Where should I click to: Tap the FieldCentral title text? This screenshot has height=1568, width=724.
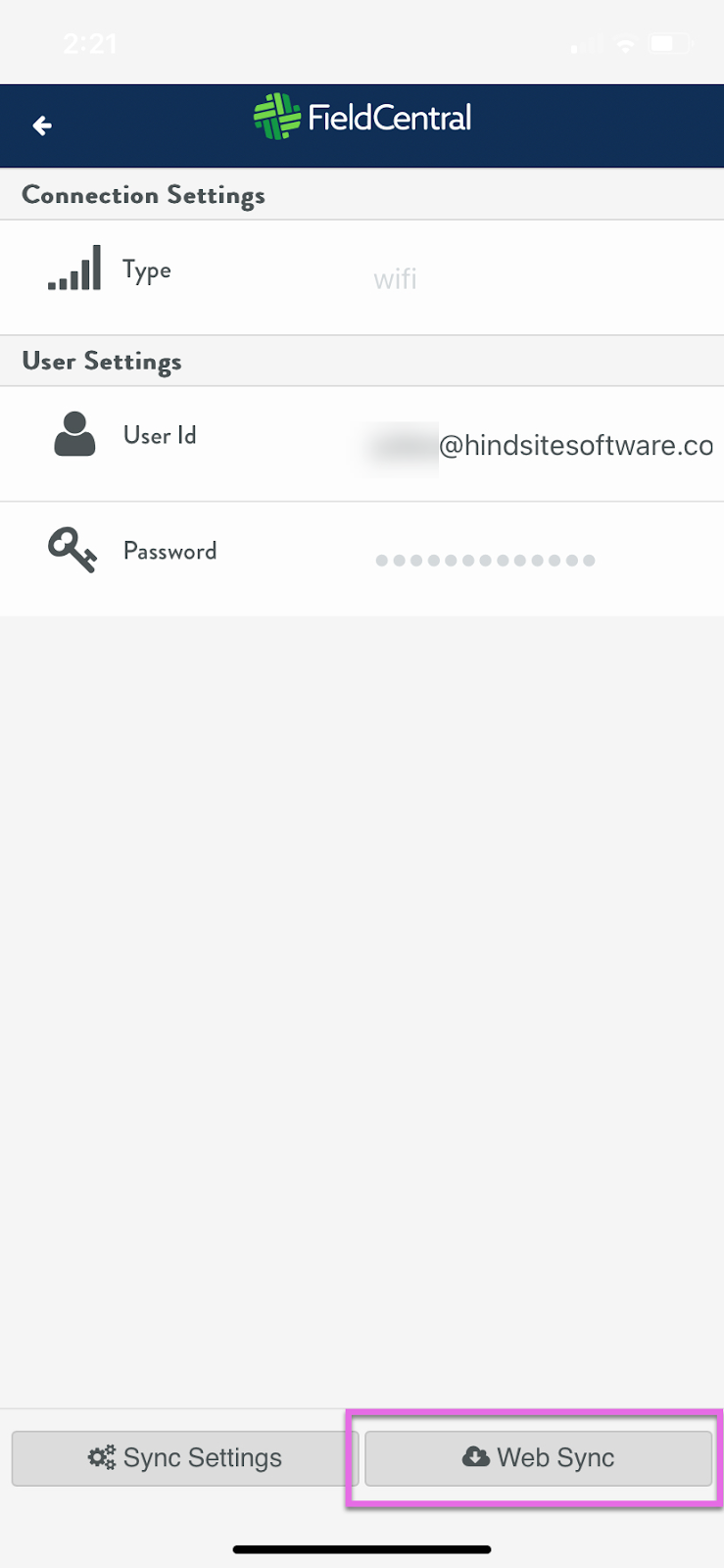(x=389, y=118)
